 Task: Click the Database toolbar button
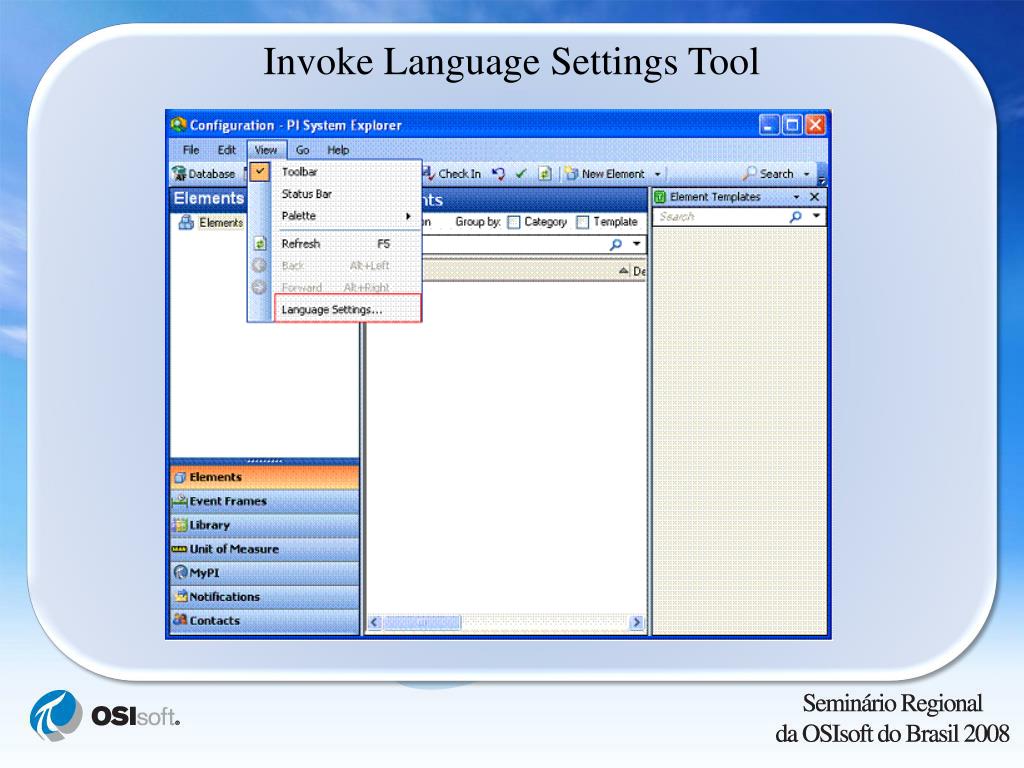coord(204,174)
